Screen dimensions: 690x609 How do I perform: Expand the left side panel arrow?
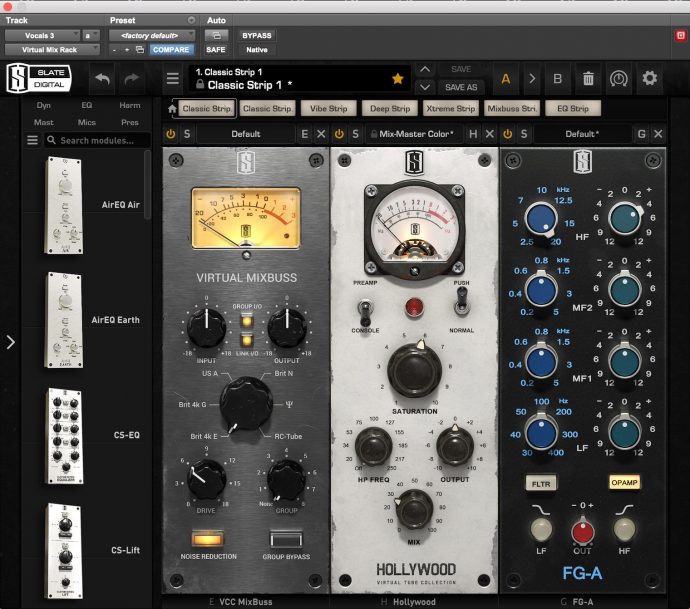(x=11, y=342)
